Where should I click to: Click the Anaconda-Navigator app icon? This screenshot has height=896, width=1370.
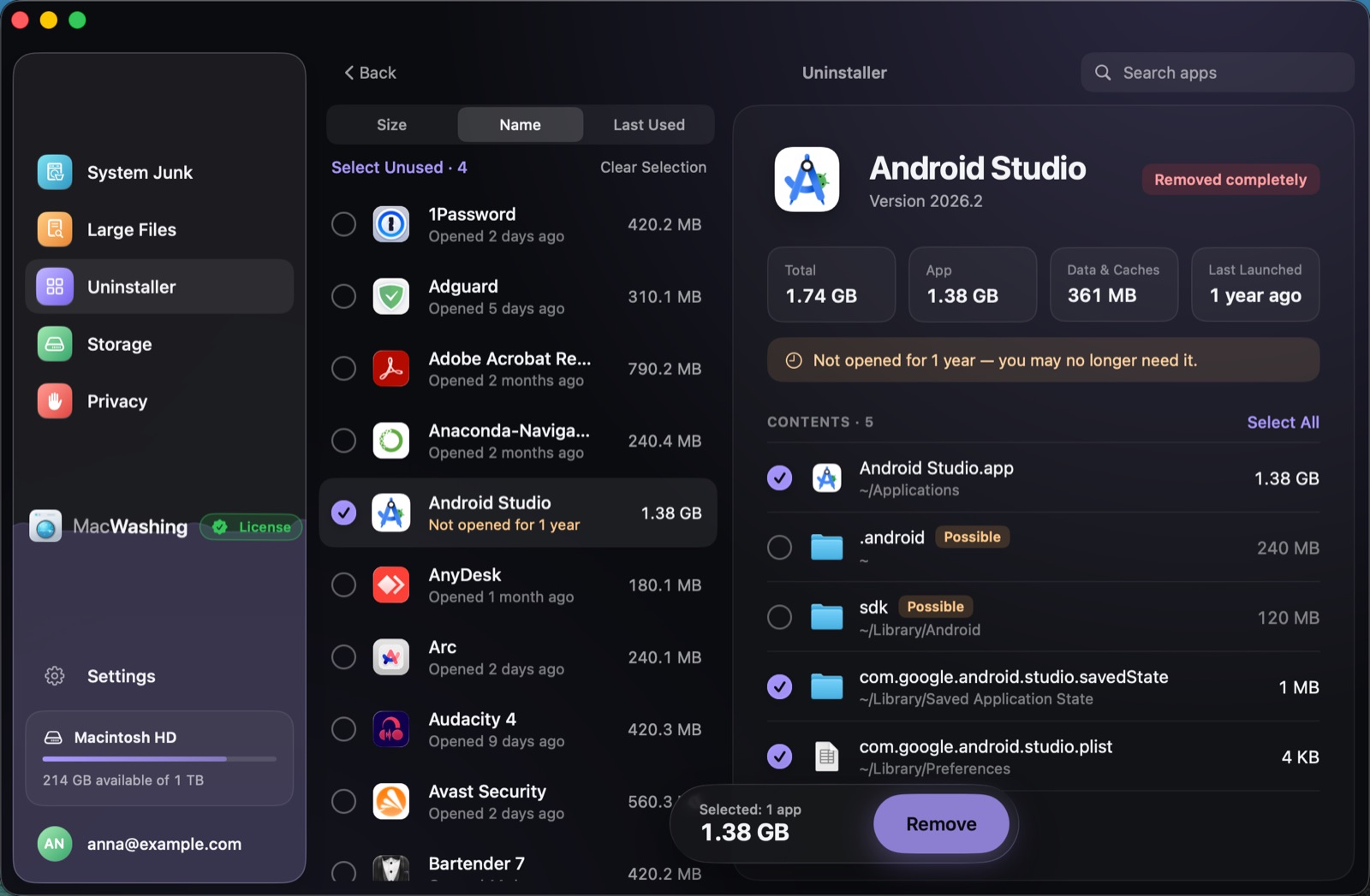click(x=391, y=441)
